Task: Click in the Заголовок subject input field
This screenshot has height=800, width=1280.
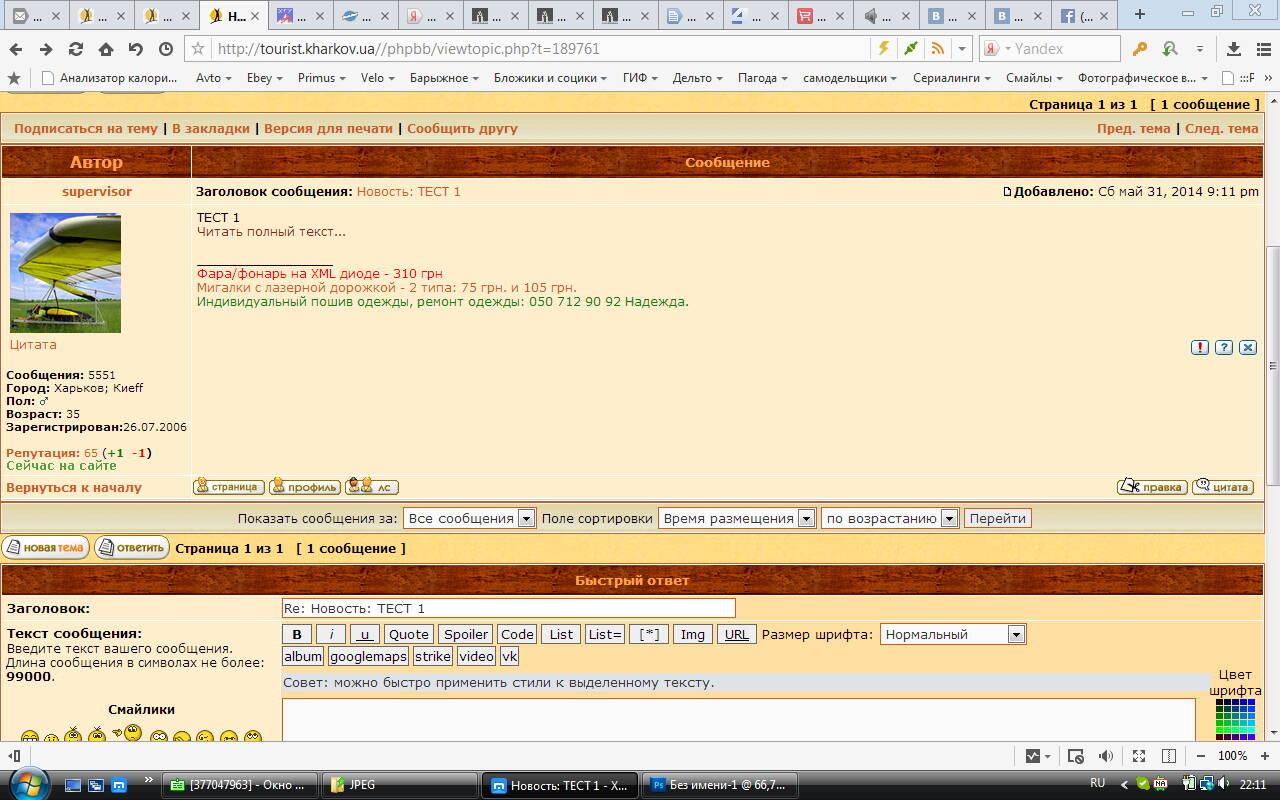Action: [508, 608]
